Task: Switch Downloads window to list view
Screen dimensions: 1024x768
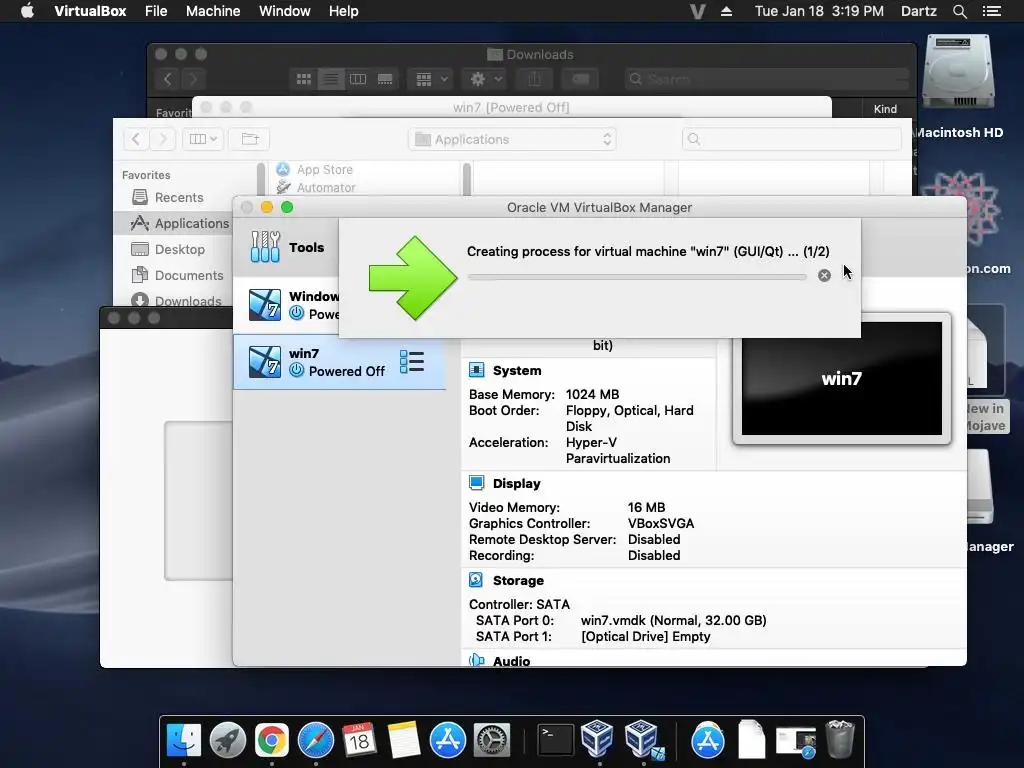Action: coord(331,79)
